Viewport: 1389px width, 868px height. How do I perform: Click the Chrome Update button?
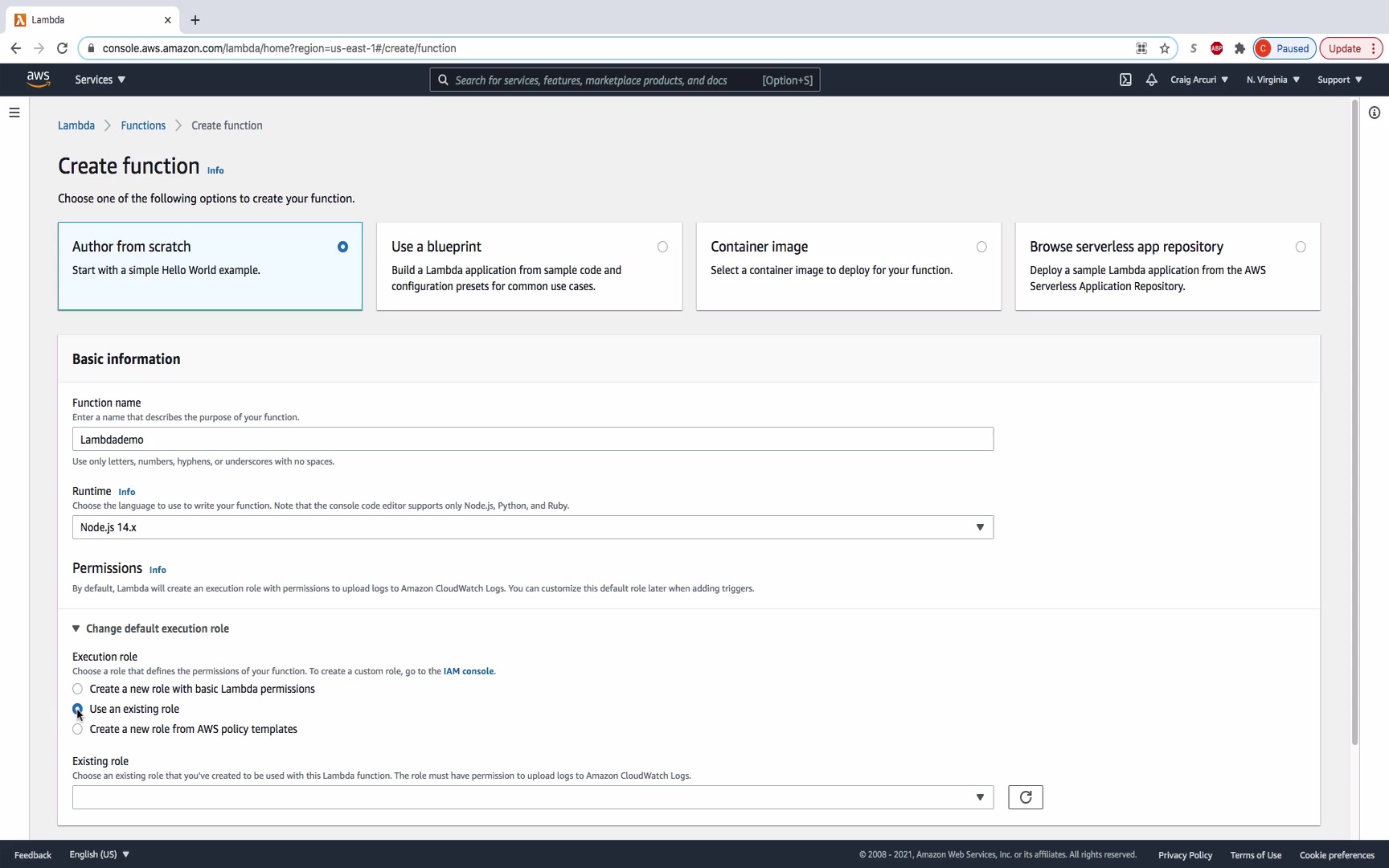1350,48
